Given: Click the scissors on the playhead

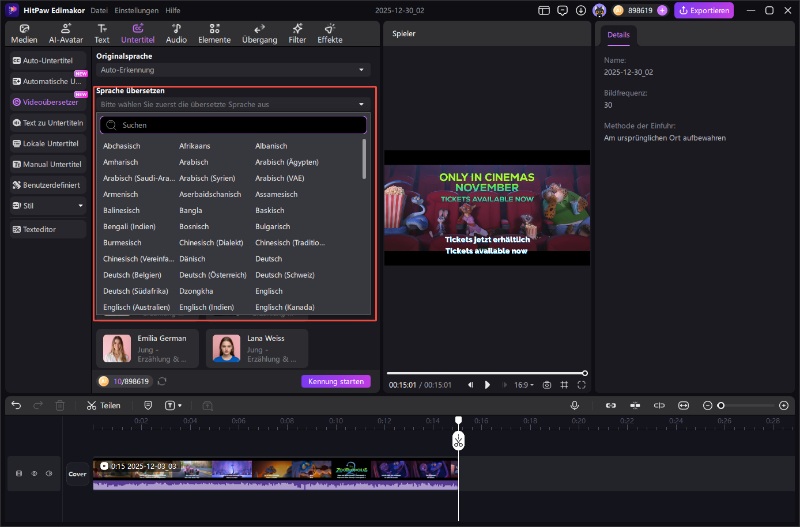Looking at the screenshot, I should point(458,441).
